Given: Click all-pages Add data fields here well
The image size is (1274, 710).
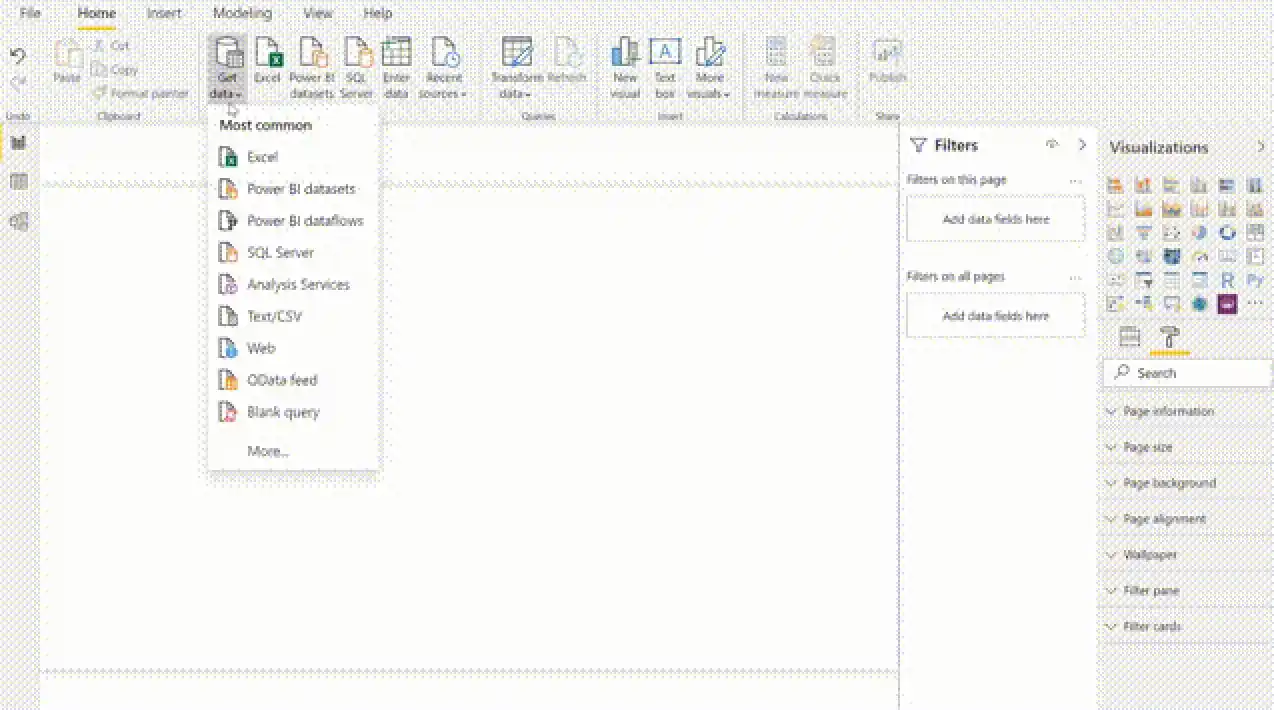Looking at the screenshot, I should point(996,316).
